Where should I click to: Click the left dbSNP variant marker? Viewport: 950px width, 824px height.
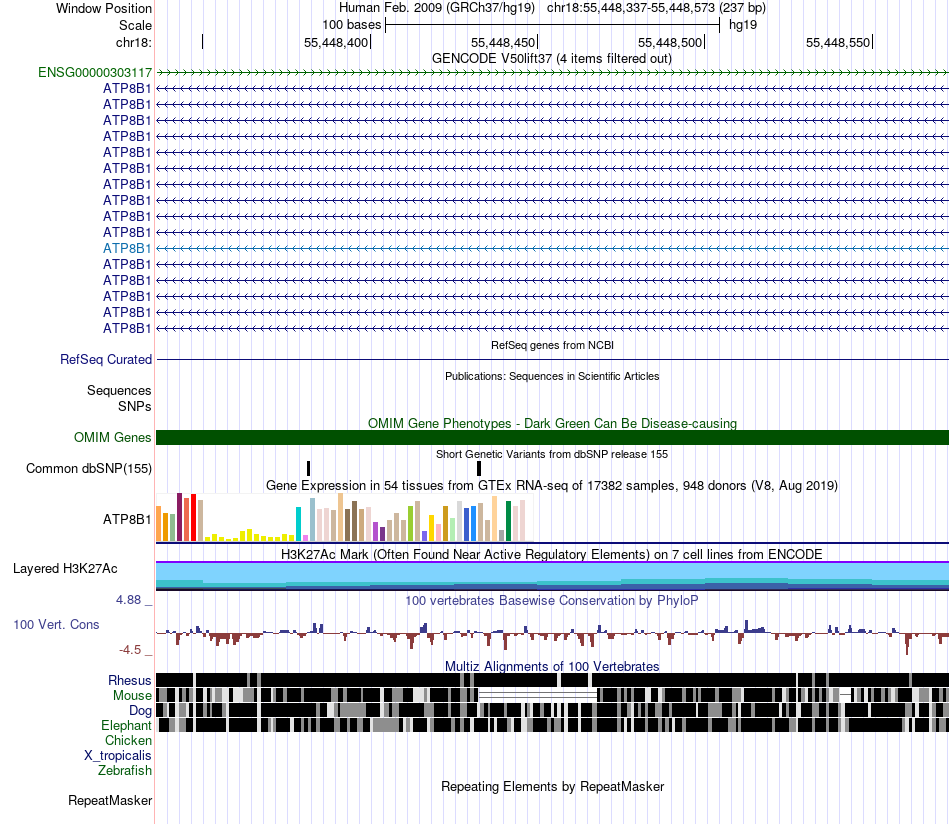tap(308, 468)
